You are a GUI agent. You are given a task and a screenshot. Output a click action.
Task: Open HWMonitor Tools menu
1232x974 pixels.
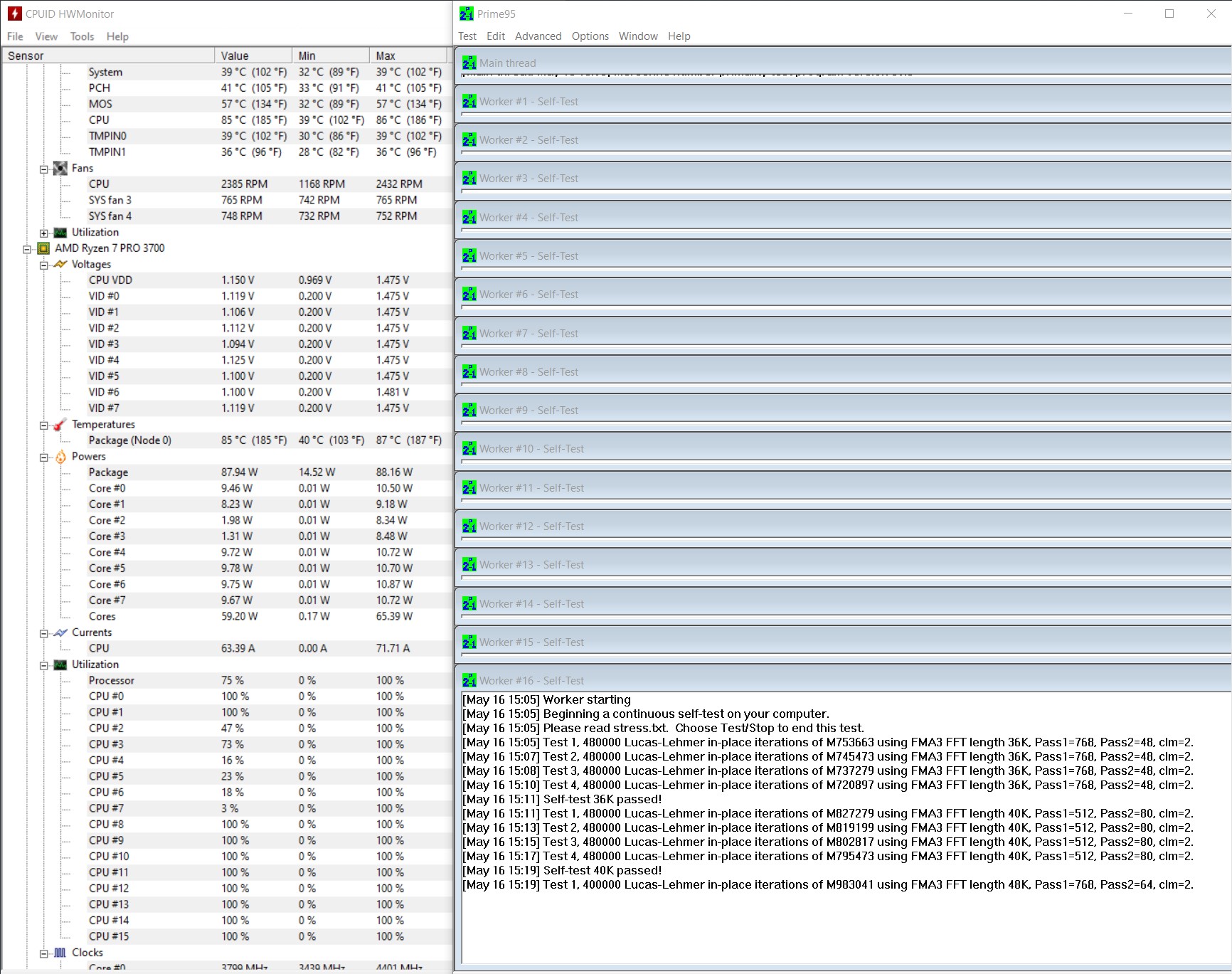(82, 36)
